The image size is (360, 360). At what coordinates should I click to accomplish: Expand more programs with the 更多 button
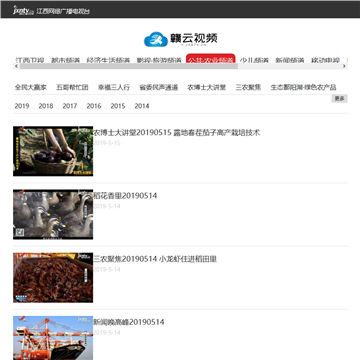pyautogui.click(x=339, y=99)
